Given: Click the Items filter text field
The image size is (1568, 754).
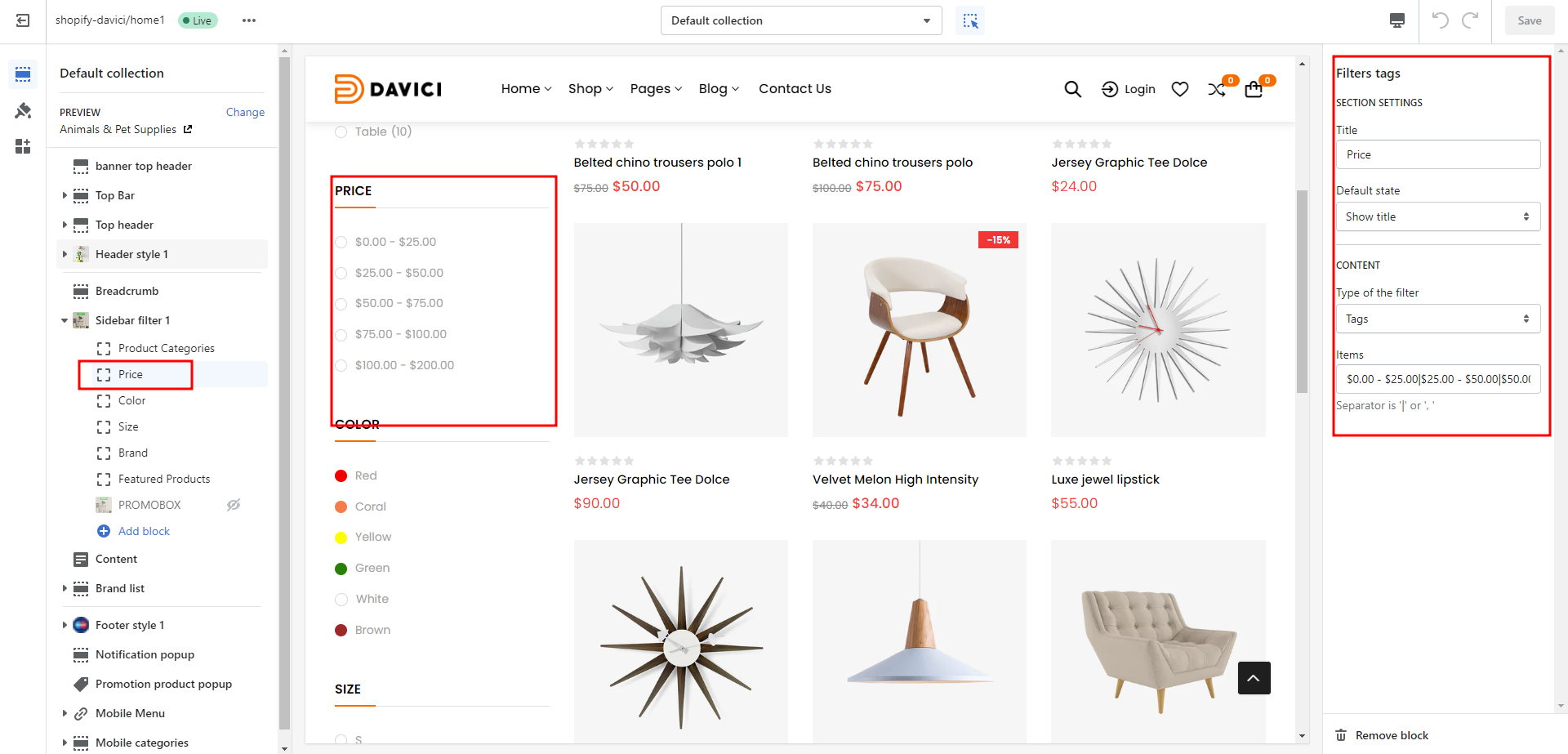Looking at the screenshot, I should pos(1437,379).
